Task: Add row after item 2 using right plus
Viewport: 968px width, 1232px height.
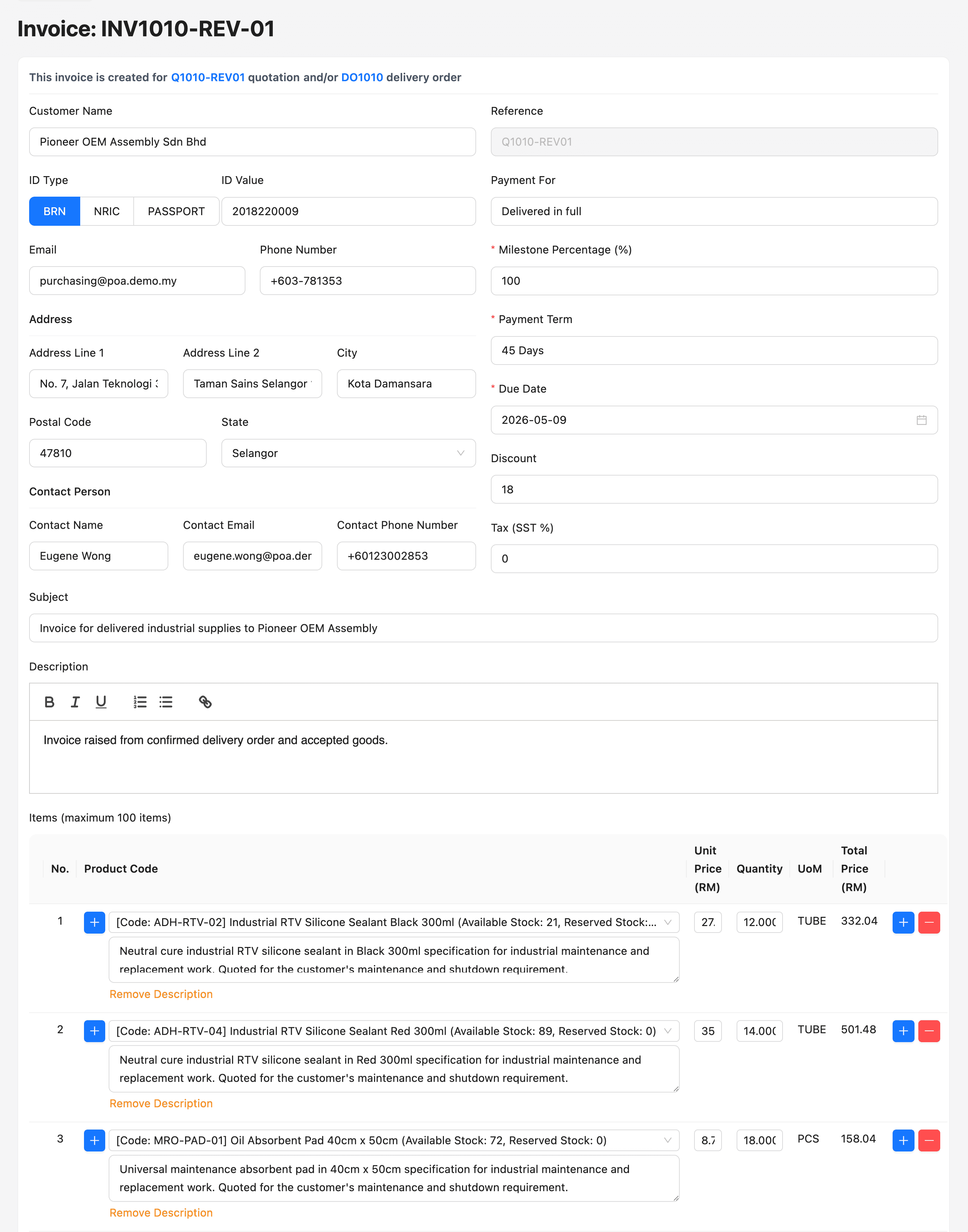Action: (x=903, y=1031)
